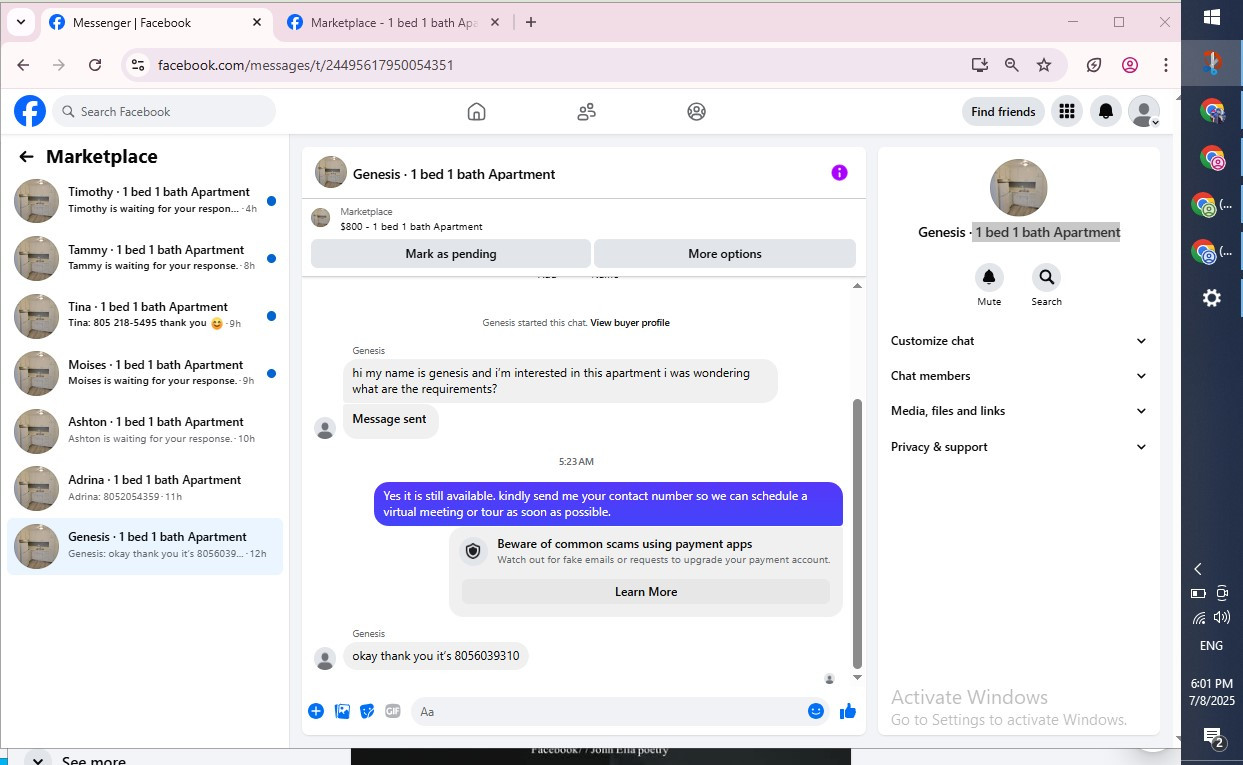Expand the Customize chat section
Viewport: 1243px width, 765px height.
click(1018, 341)
